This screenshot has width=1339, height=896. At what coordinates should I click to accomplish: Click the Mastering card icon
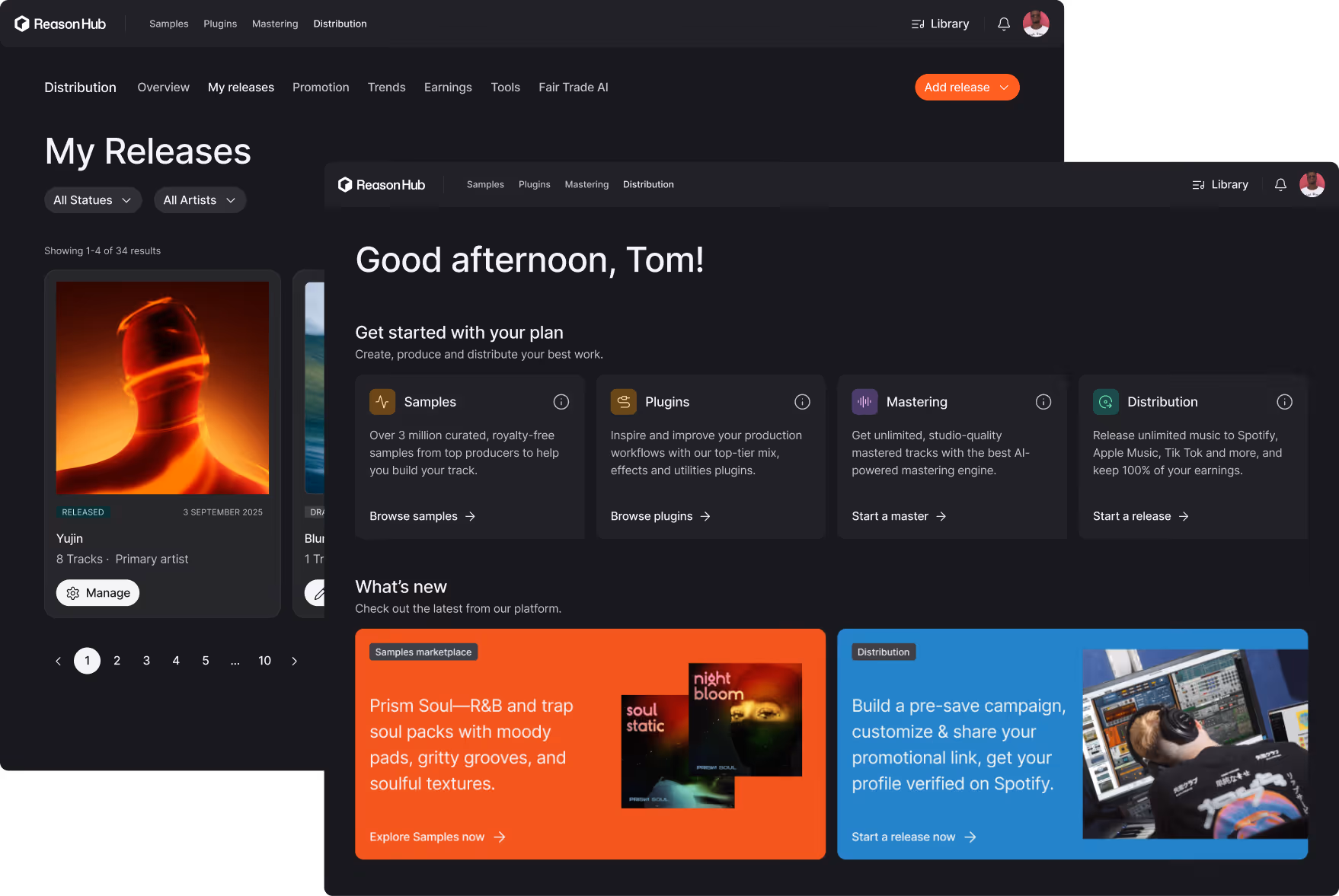pos(864,402)
